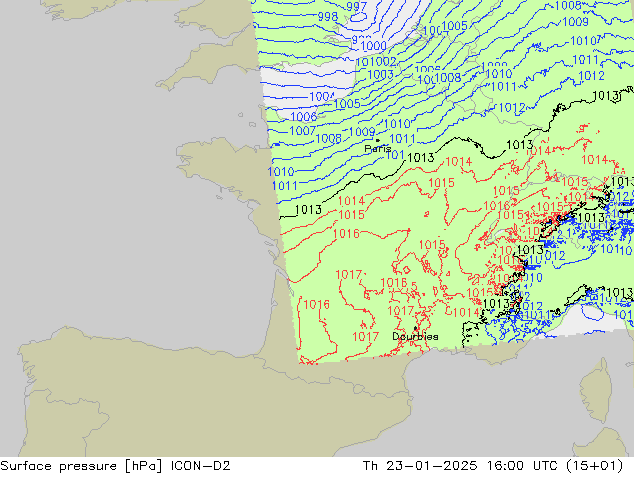This screenshot has width=634, height=490.
Task: Click the red 1017 label left of Dourbies
Action: (366, 336)
